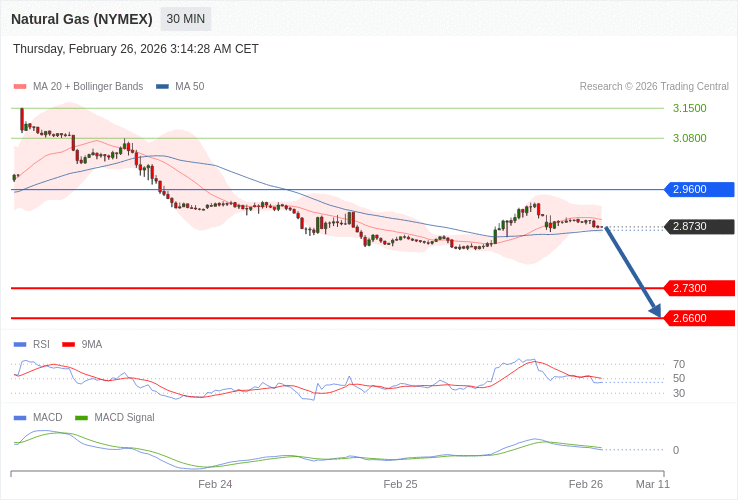Click the Feb 26 date axis label
The image size is (738, 500).
pyautogui.click(x=586, y=484)
